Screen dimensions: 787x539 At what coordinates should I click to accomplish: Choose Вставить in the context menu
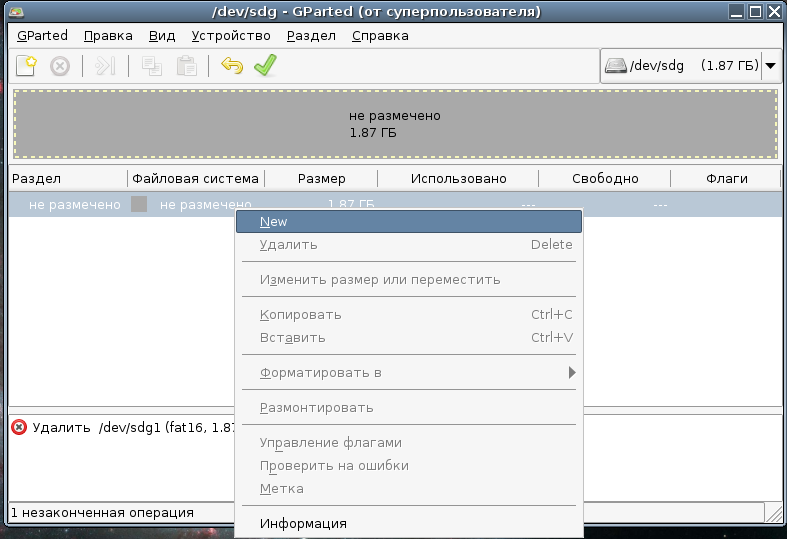point(409,338)
